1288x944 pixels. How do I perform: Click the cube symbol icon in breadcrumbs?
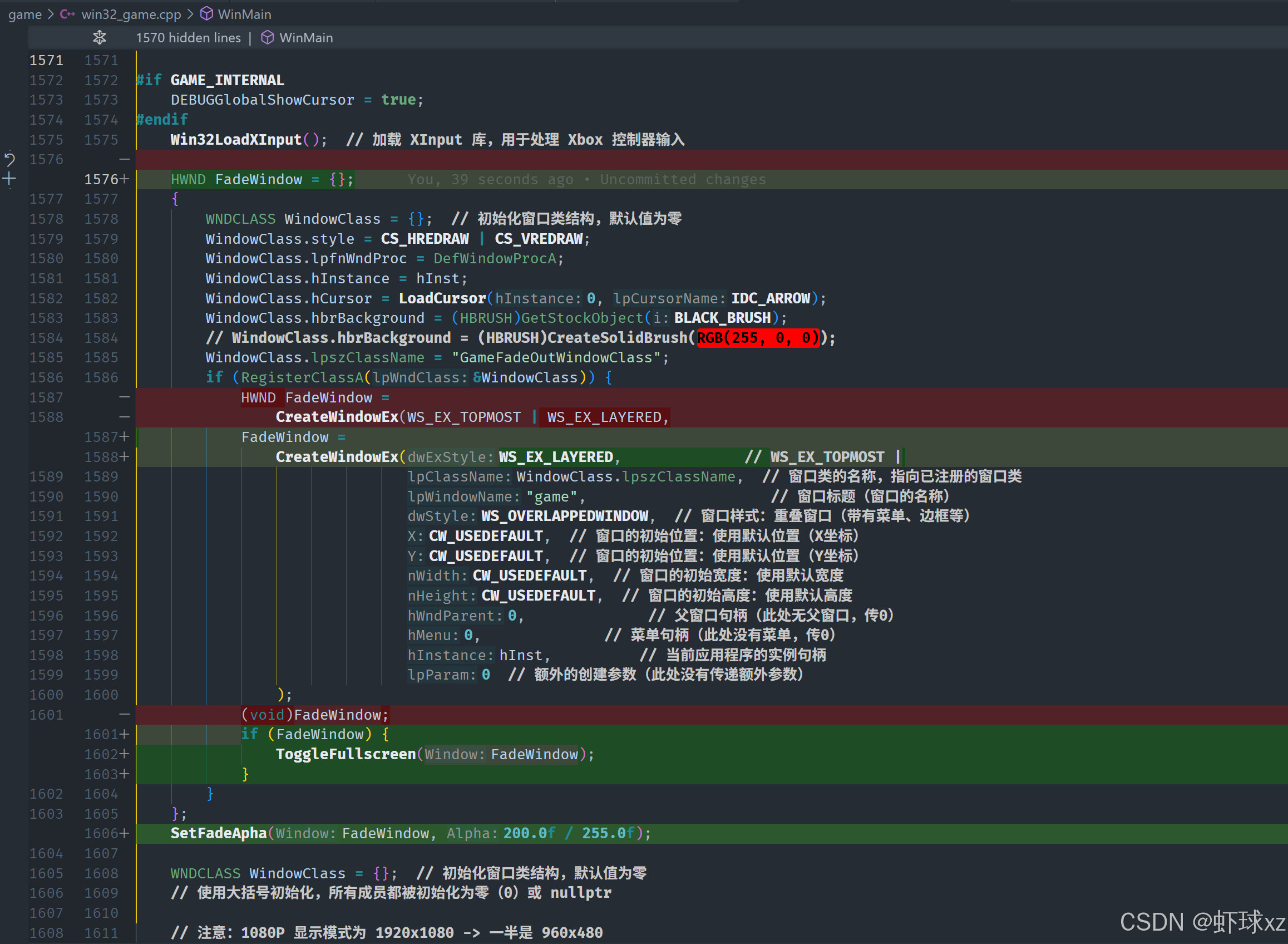(x=207, y=14)
